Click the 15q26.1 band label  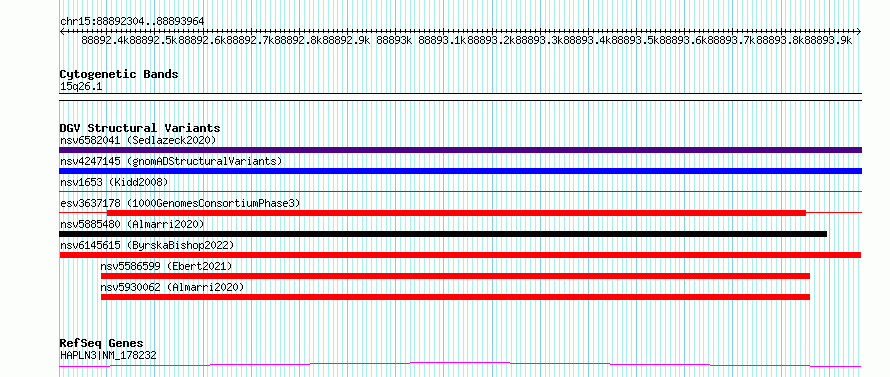[x=81, y=87]
